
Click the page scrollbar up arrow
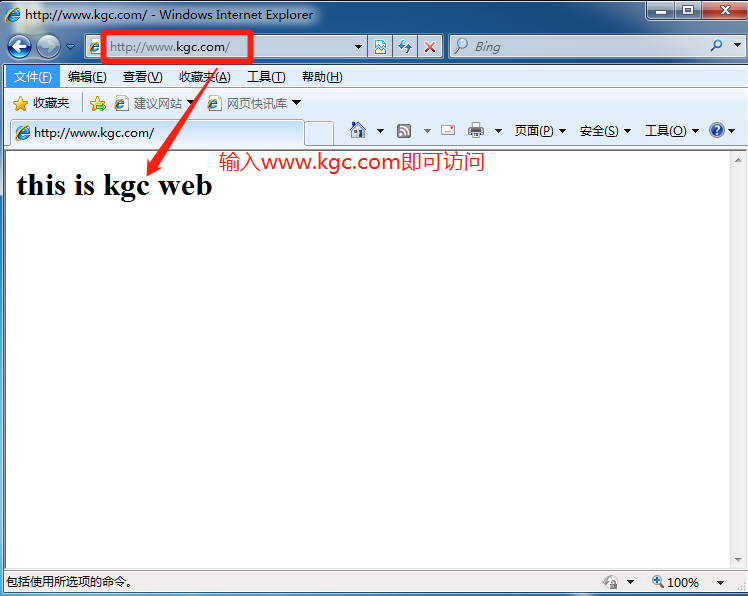pos(738,160)
